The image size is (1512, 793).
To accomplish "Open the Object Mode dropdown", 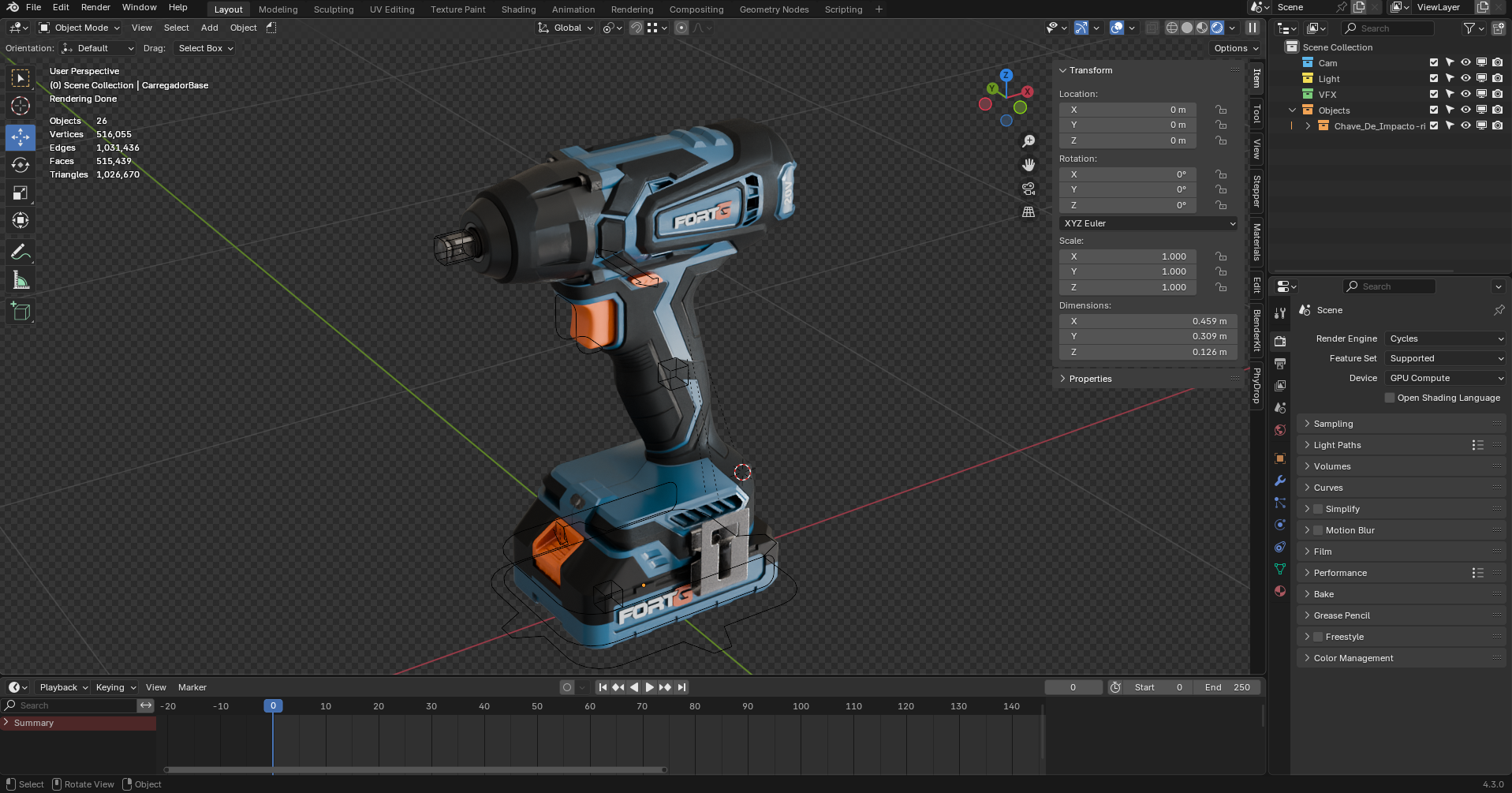I will coord(80,28).
